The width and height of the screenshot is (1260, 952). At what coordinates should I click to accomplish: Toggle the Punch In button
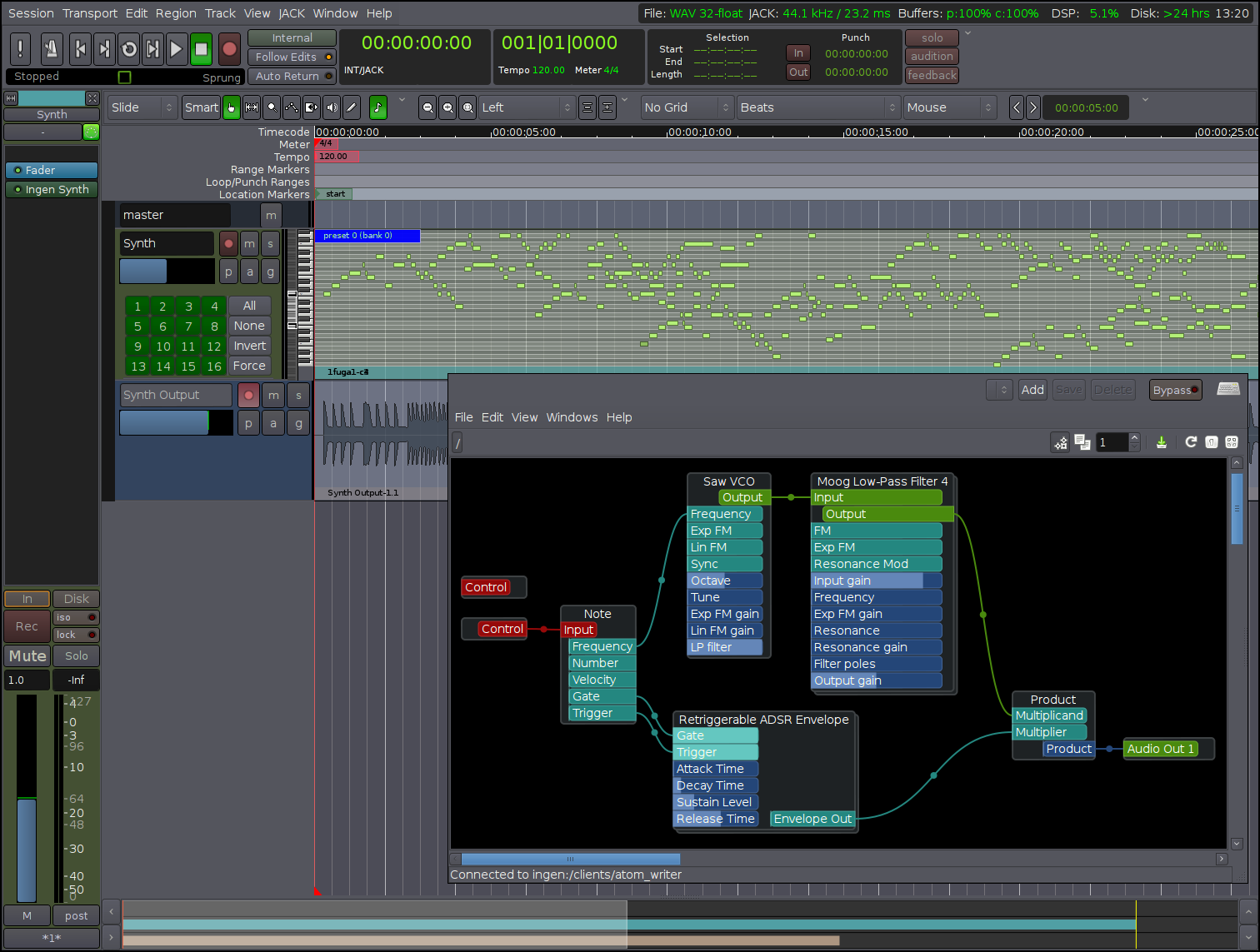(x=798, y=52)
